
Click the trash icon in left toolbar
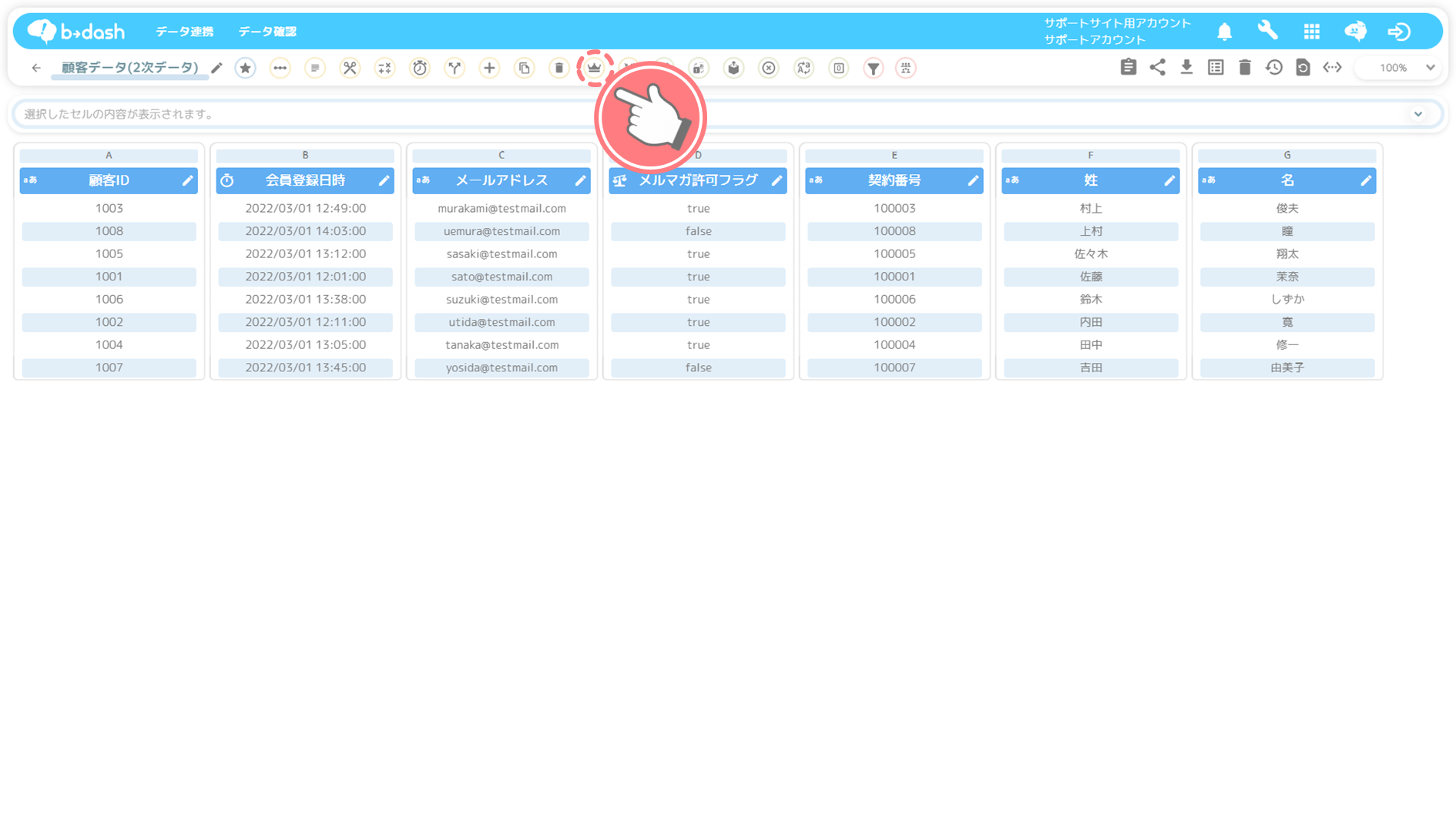click(559, 68)
